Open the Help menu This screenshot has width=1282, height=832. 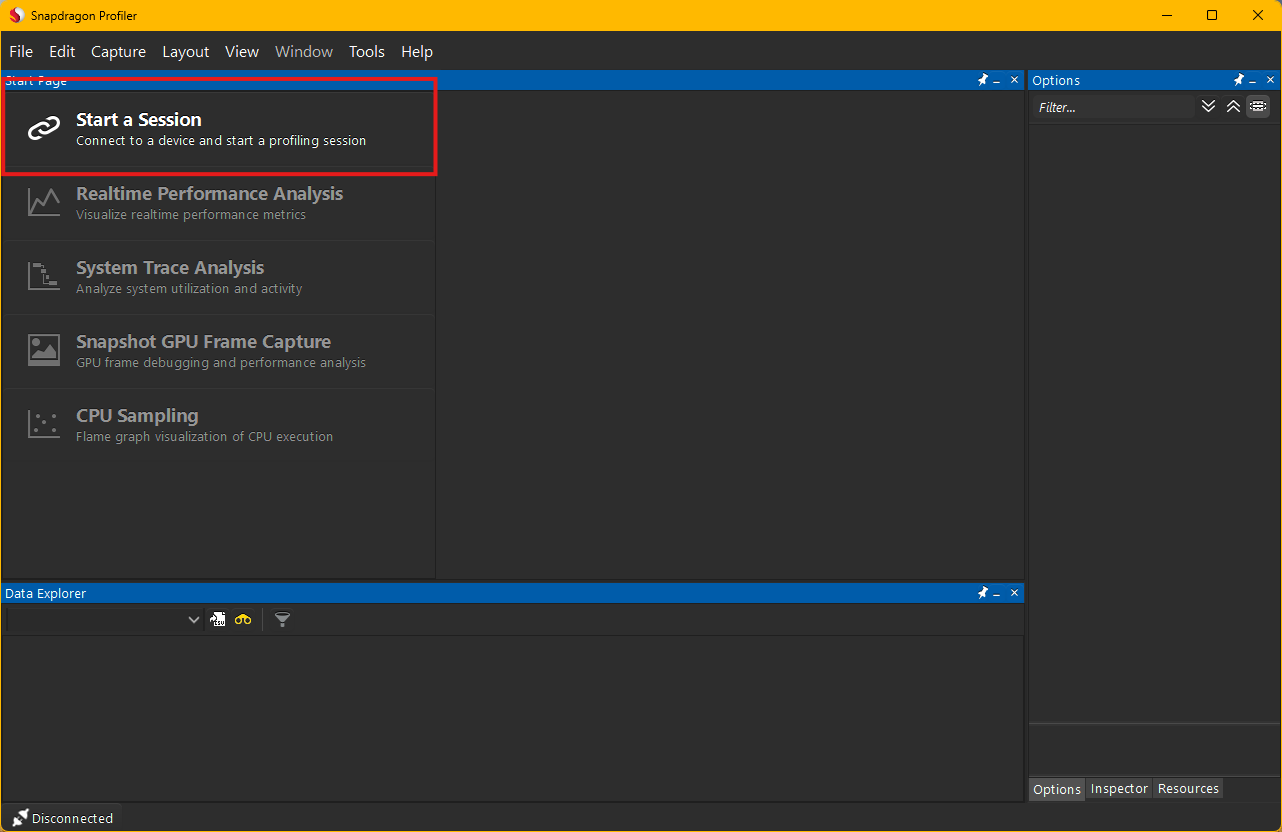[x=417, y=52]
